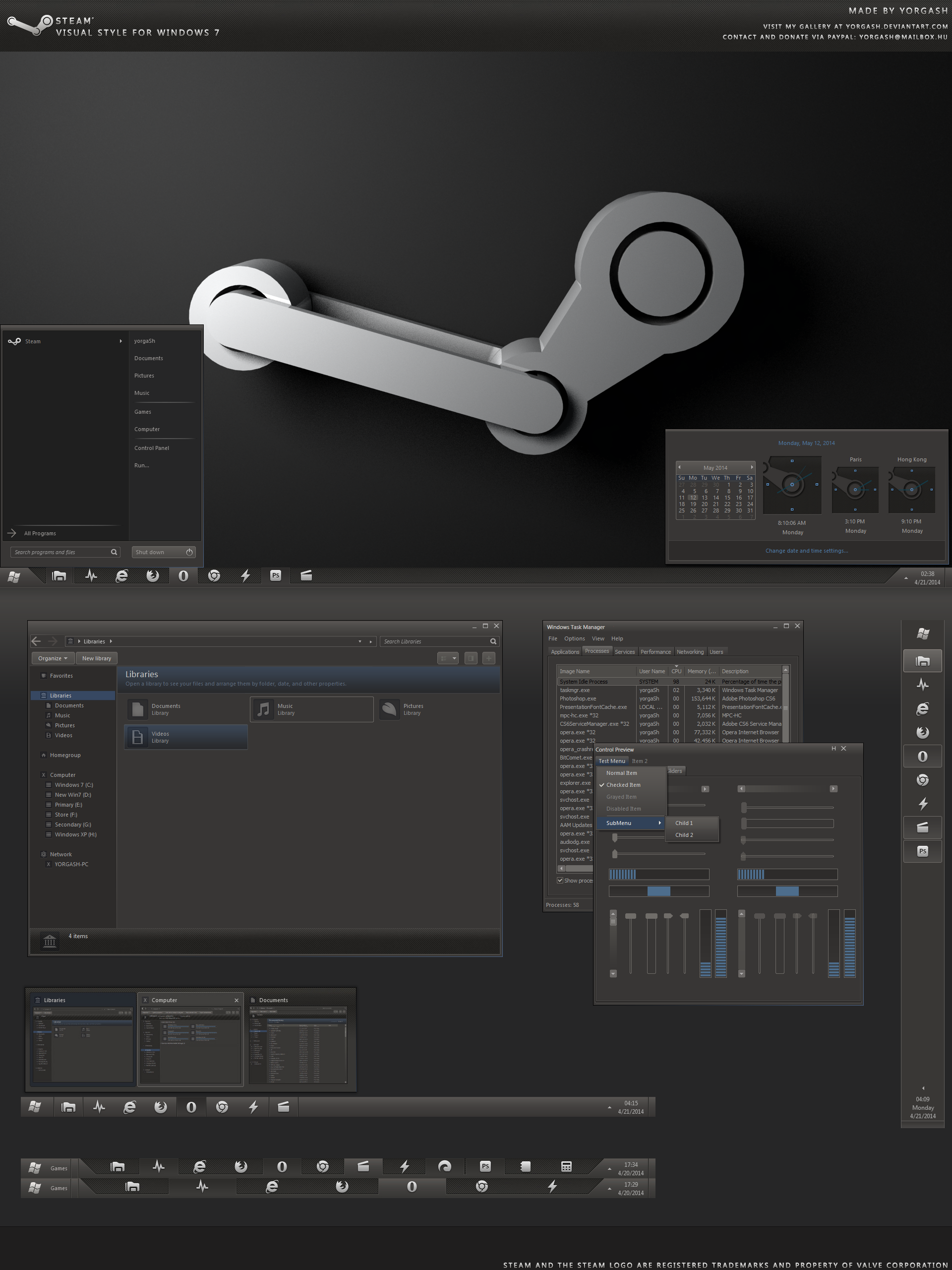Image resolution: width=952 pixels, height=1270 pixels.
Task: Go to next month in calendar
Action: click(752, 467)
